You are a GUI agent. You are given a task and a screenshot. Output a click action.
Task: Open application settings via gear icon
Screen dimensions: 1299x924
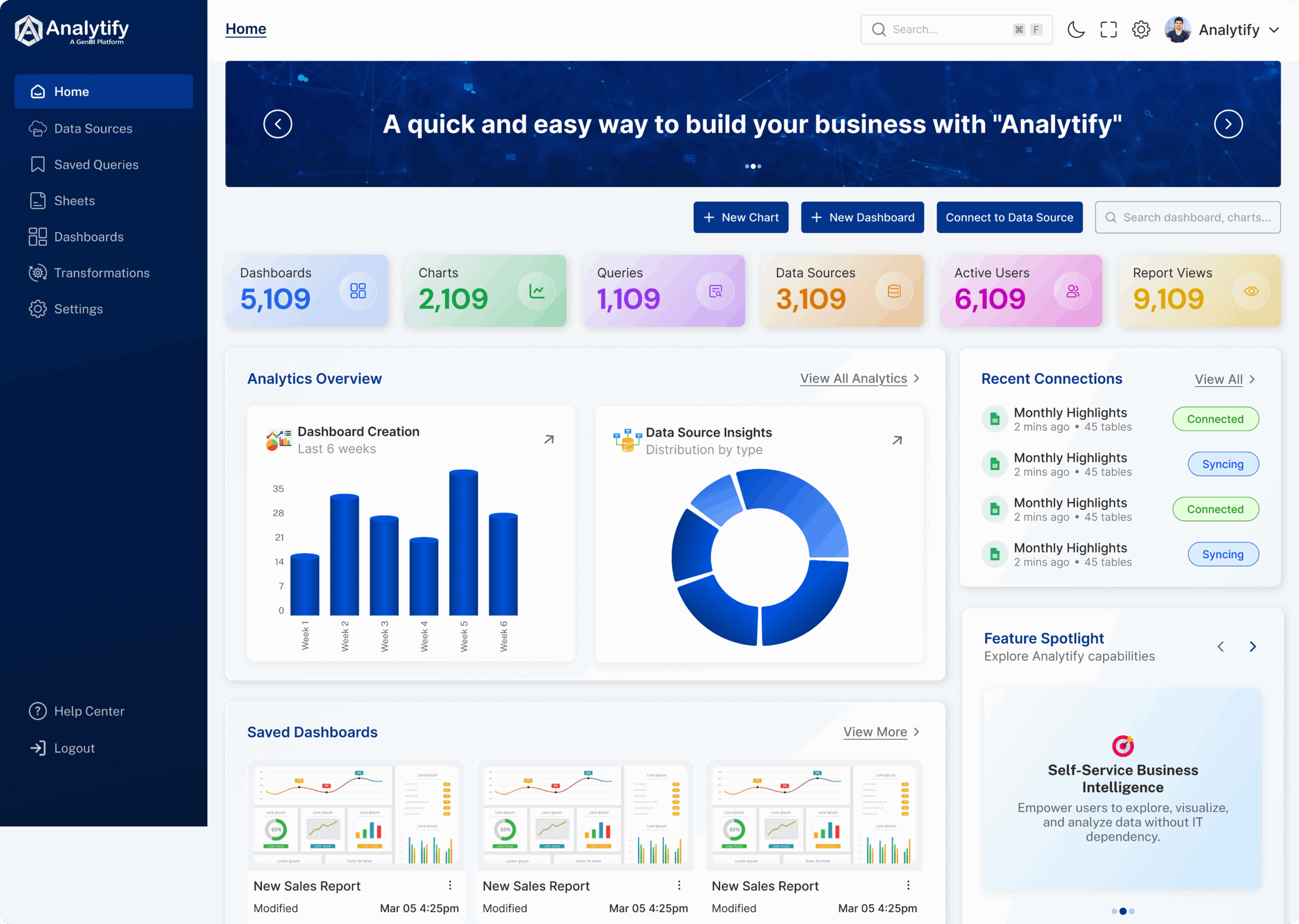coord(1140,29)
